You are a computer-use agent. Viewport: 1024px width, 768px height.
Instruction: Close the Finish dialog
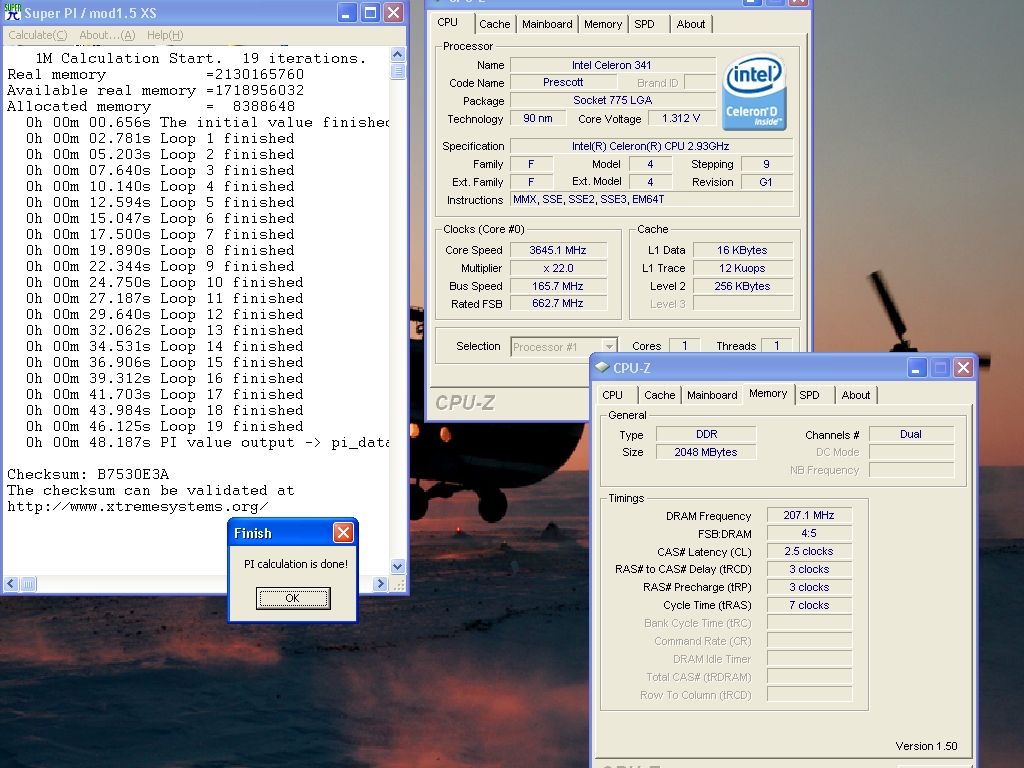(x=343, y=533)
